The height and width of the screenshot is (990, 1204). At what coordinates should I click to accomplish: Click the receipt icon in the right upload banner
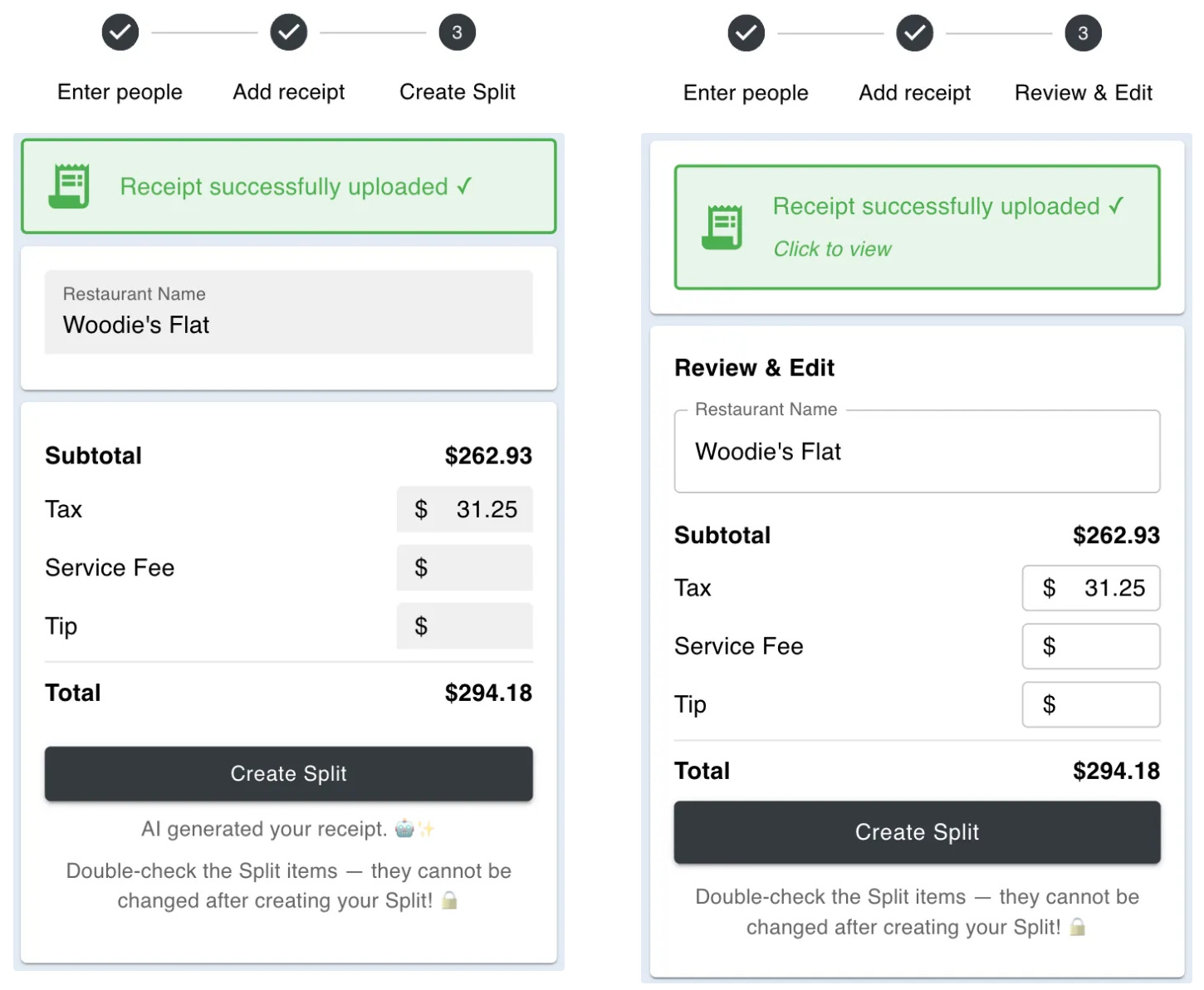[x=722, y=227]
